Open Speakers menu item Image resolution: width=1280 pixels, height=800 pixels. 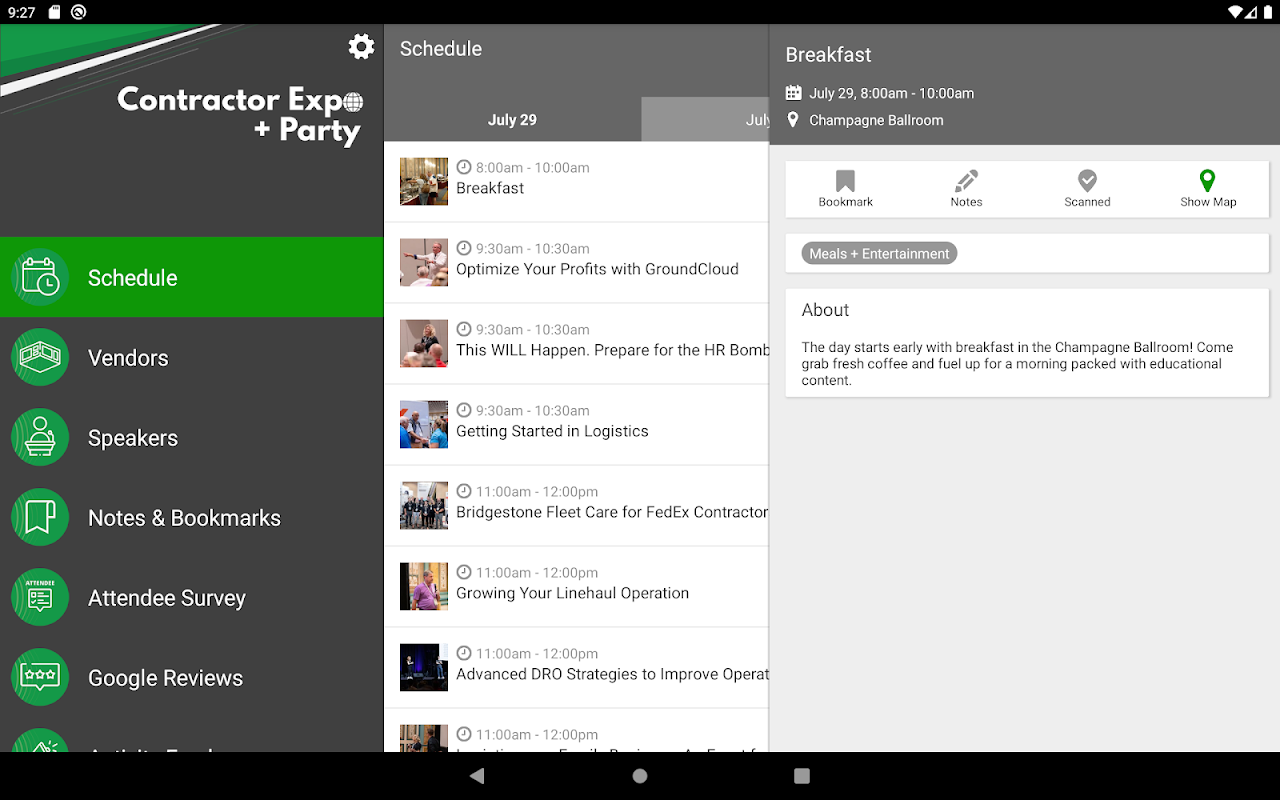(192, 437)
